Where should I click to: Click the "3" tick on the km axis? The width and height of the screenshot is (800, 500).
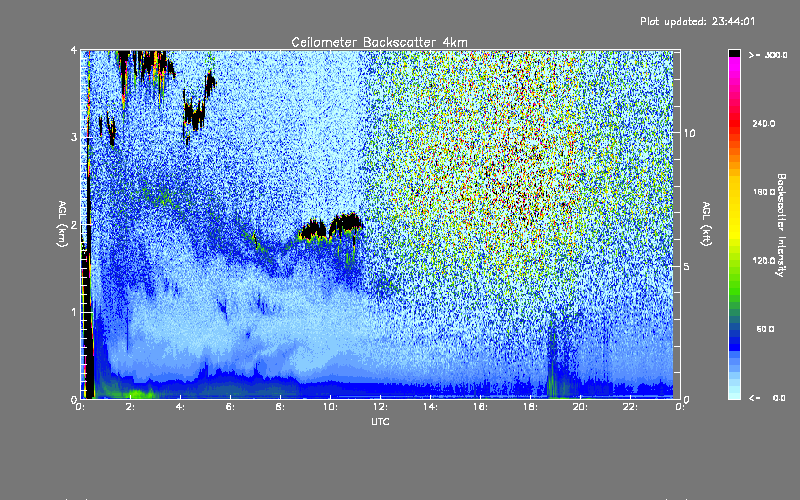point(74,137)
